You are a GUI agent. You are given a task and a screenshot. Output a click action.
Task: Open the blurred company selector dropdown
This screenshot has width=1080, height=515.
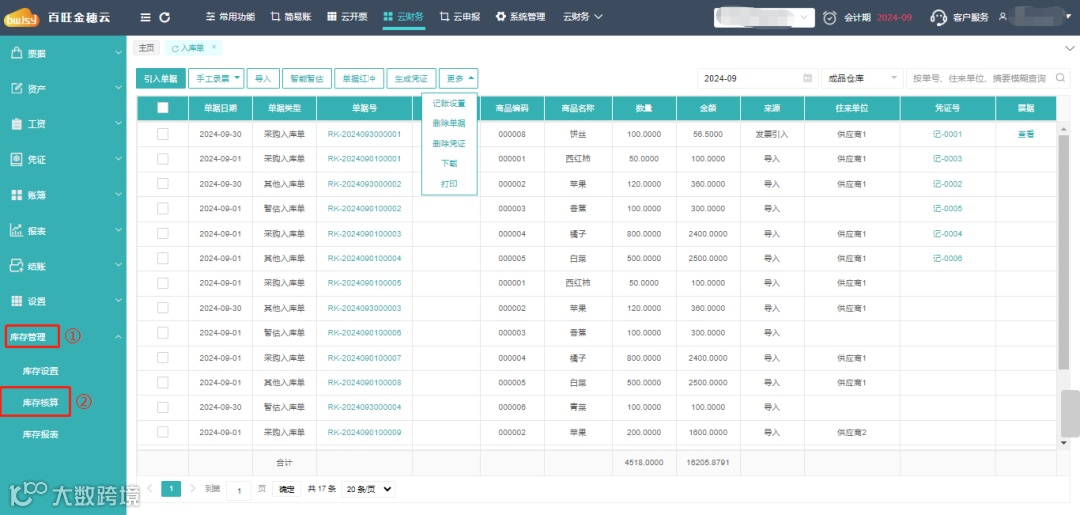pos(765,17)
